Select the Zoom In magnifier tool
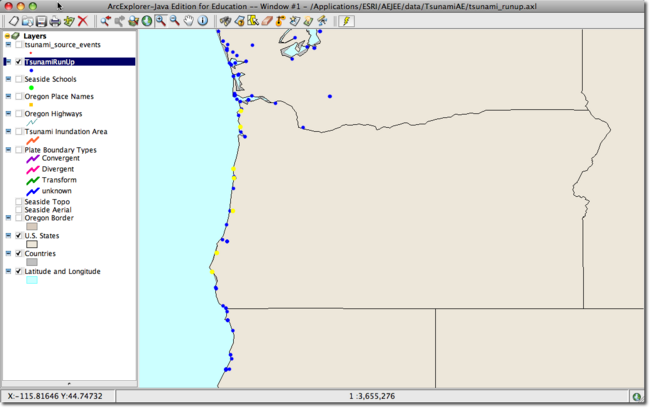This screenshot has height=408, width=650. (161, 21)
